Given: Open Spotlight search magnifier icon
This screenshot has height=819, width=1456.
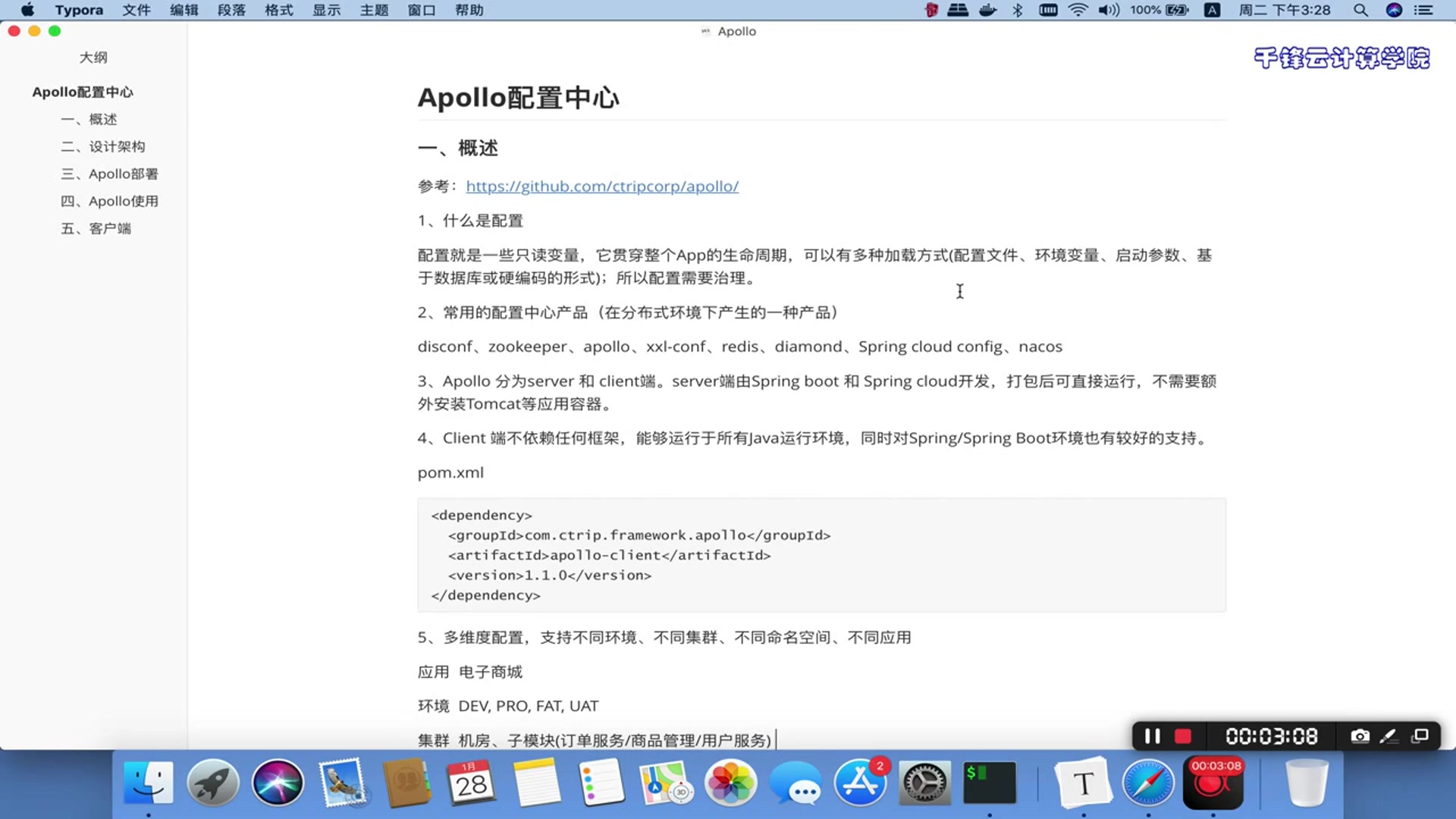Looking at the screenshot, I should click(x=1360, y=10).
